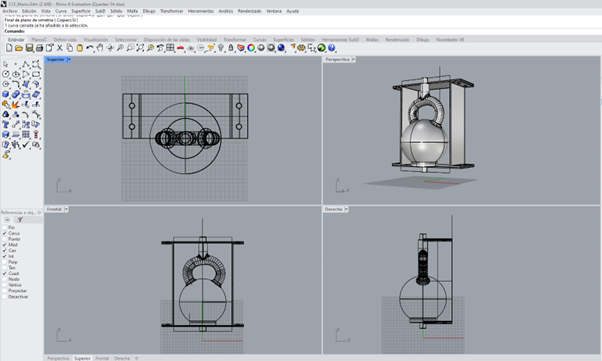Save the model with the floppy disk icon
The width and height of the screenshot is (602, 361).
29,48
